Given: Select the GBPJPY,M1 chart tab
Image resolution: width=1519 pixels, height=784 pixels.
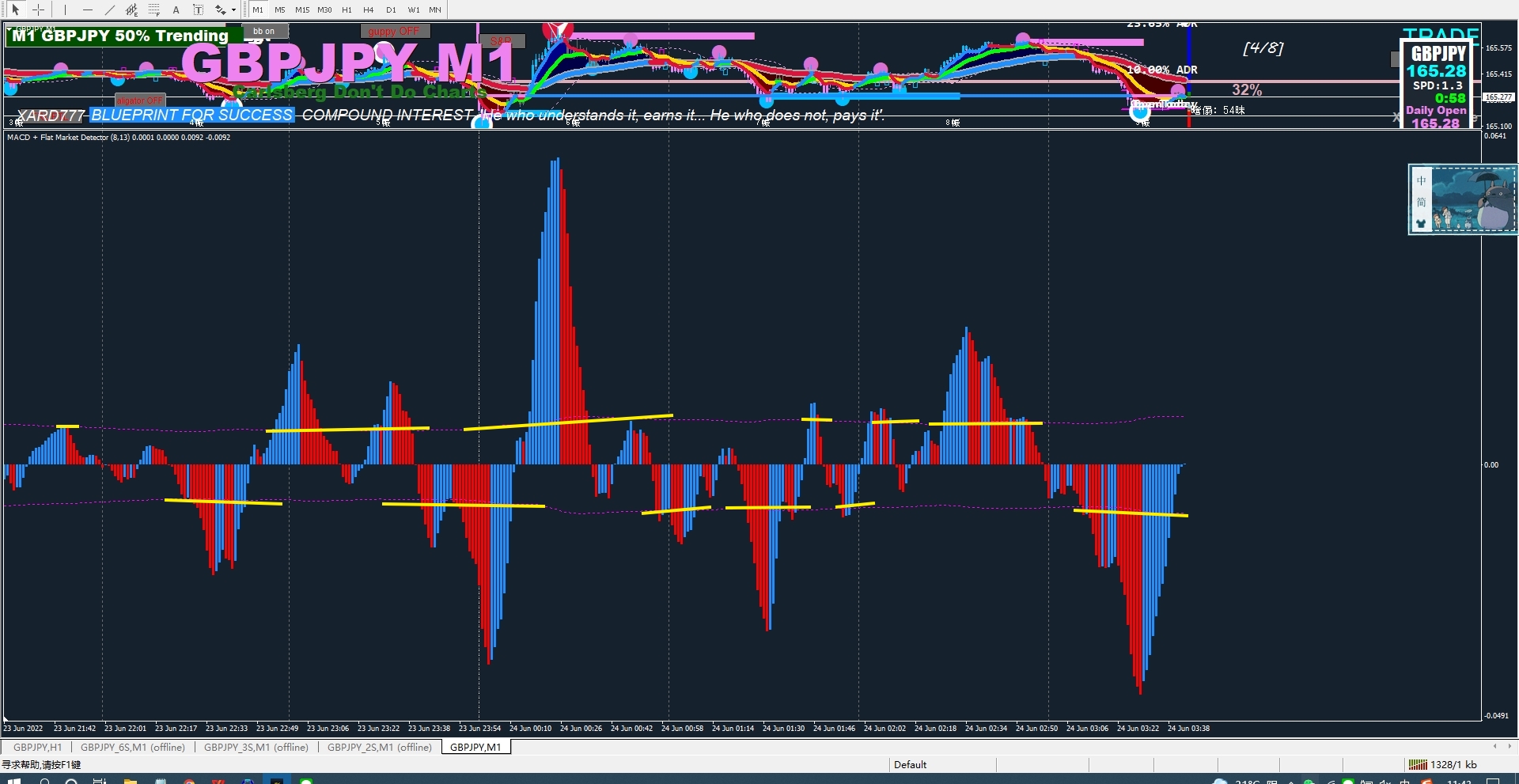Looking at the screenshot, I should pyautogui.click(x=475, y=747).
